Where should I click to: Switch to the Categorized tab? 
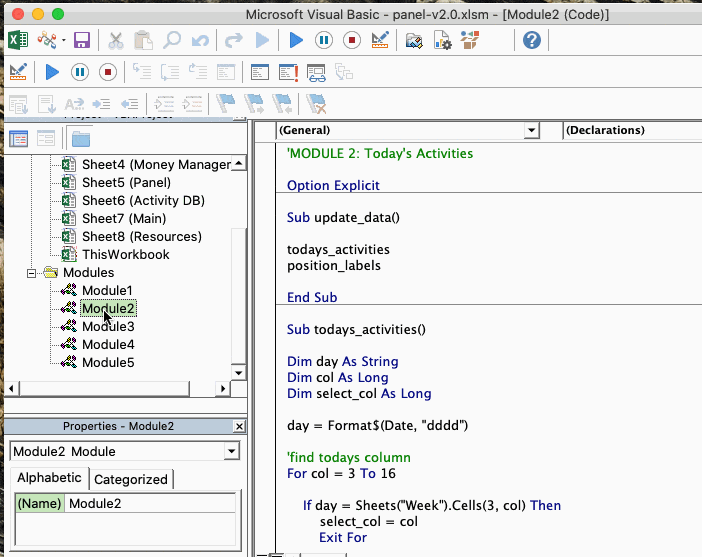coord(131,479)
